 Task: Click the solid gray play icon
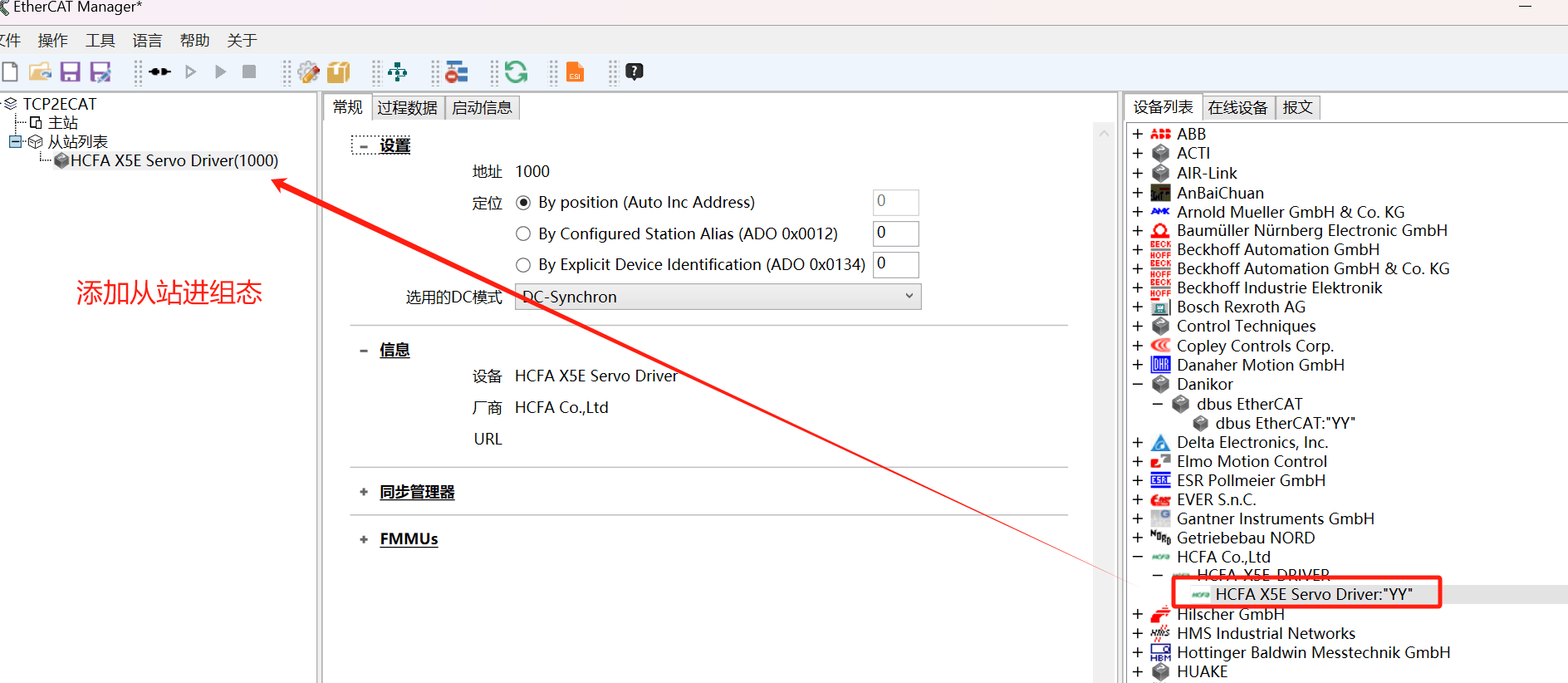(220, 72)
